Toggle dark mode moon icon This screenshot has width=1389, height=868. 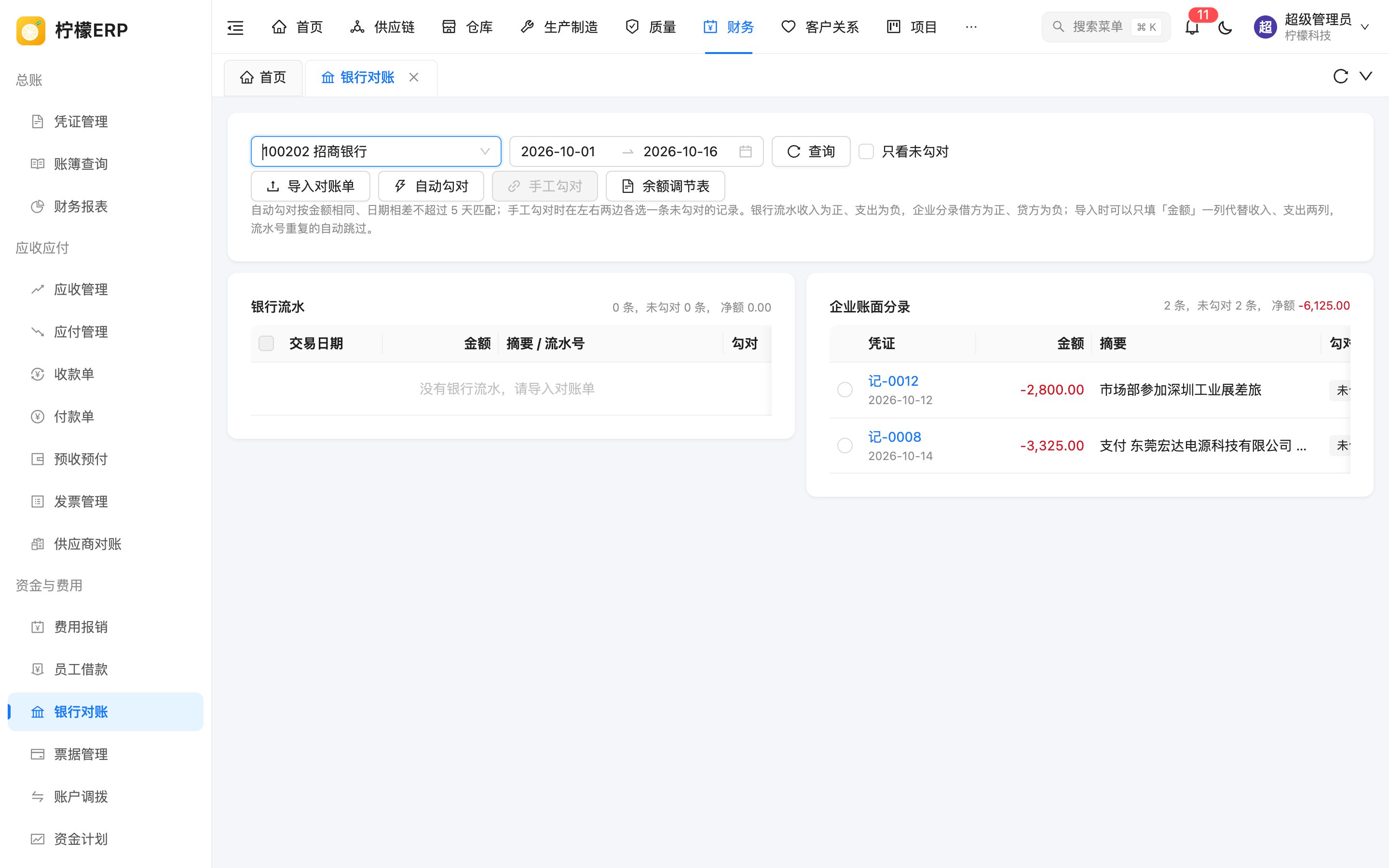1225,27
